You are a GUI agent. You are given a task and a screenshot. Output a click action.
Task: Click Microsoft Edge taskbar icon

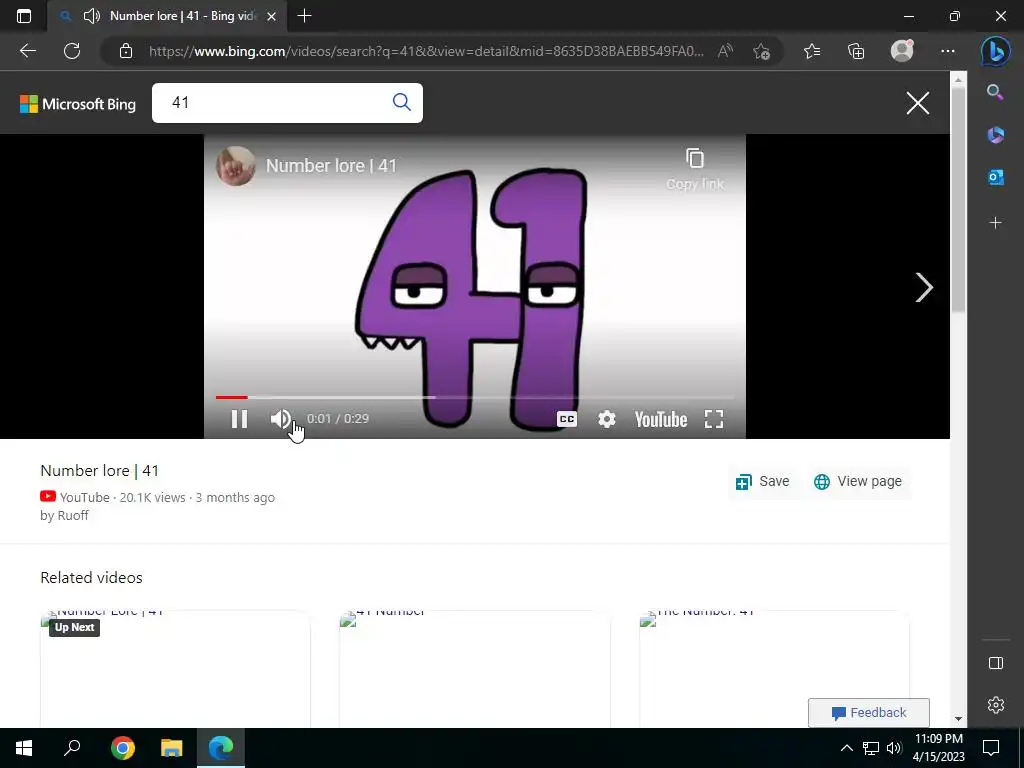coord(221,748)
